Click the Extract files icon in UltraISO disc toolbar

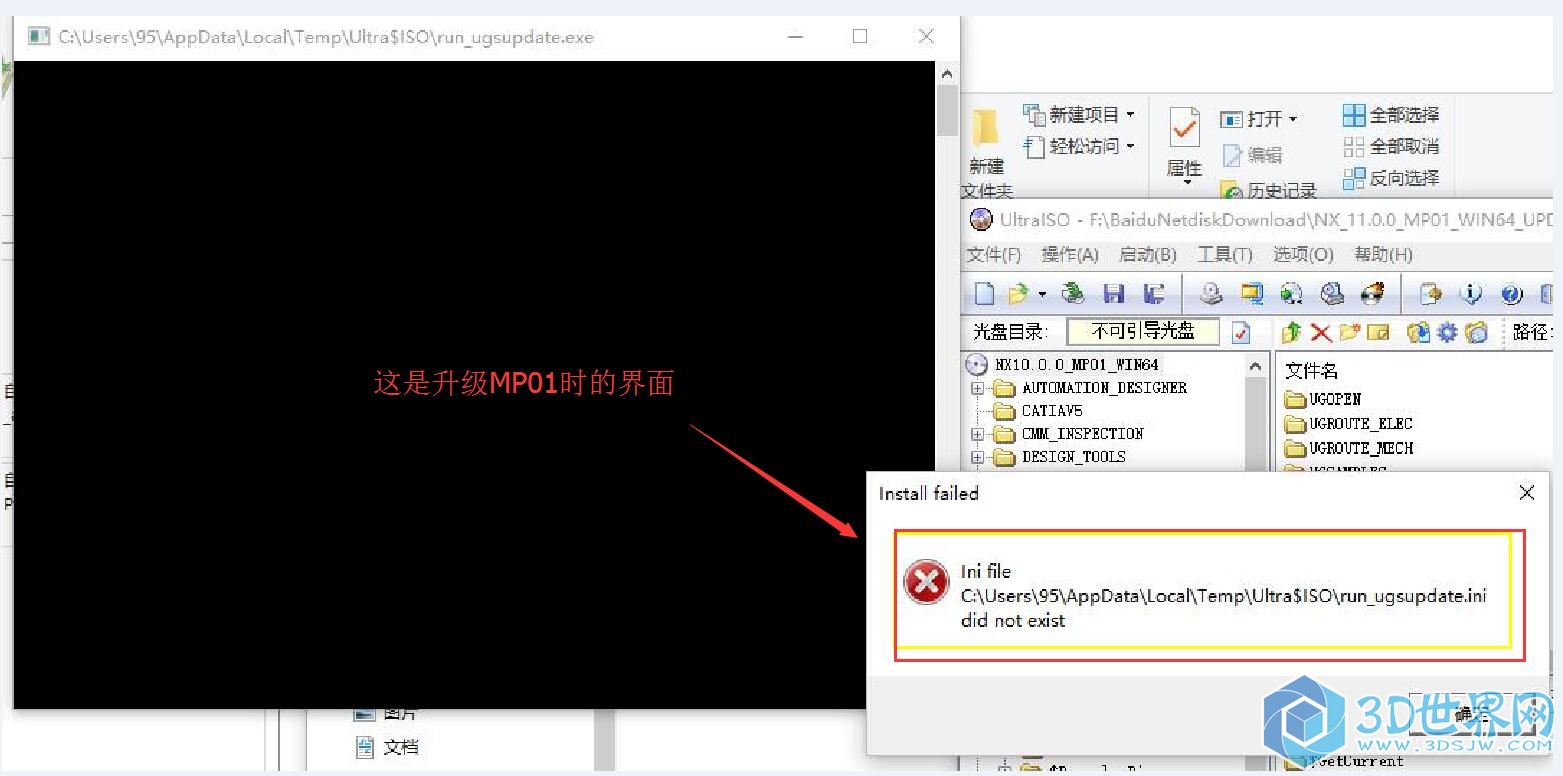click(x=1418, y=332)
